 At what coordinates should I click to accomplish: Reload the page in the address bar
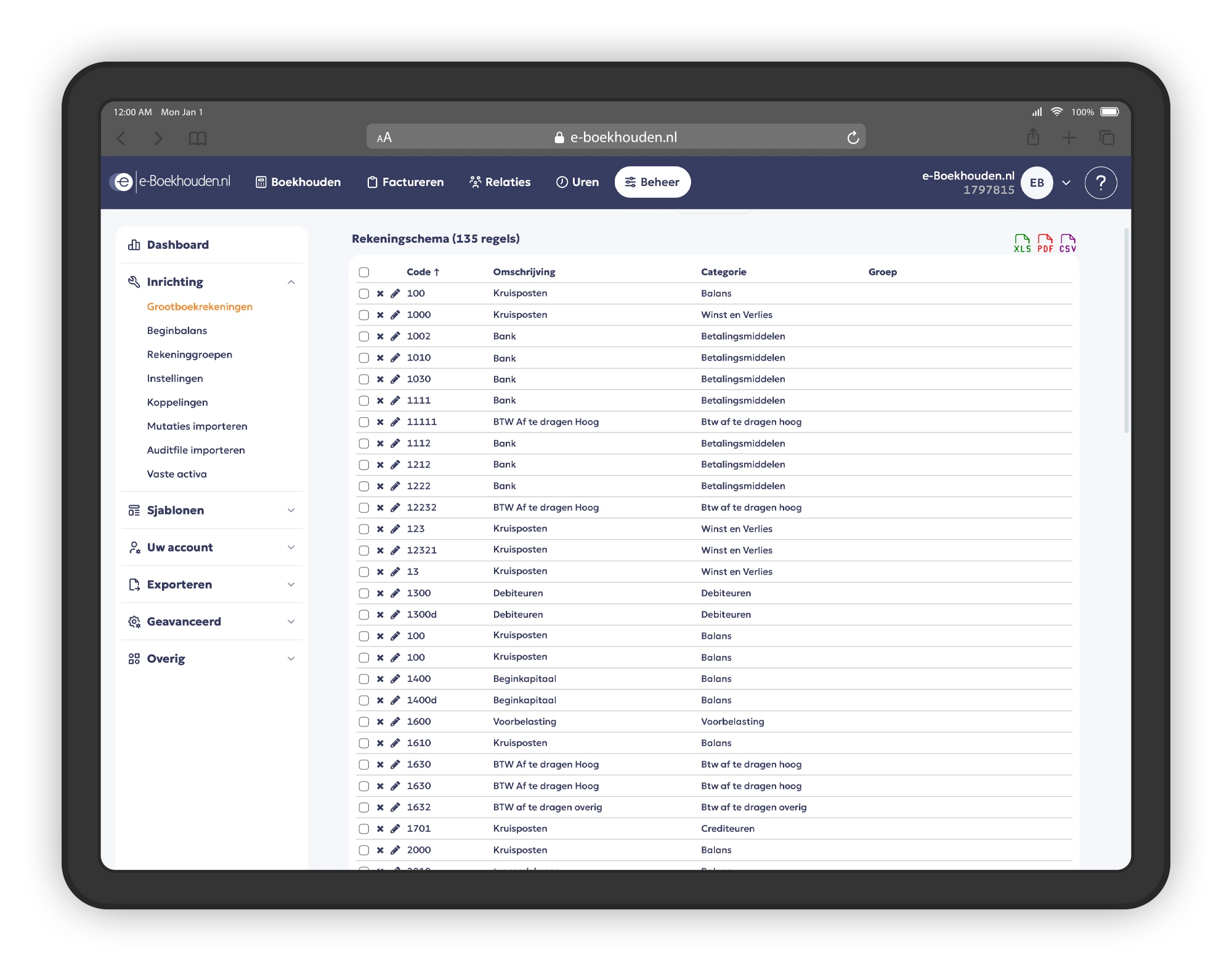pyautogui.click(x=853, y=138)
